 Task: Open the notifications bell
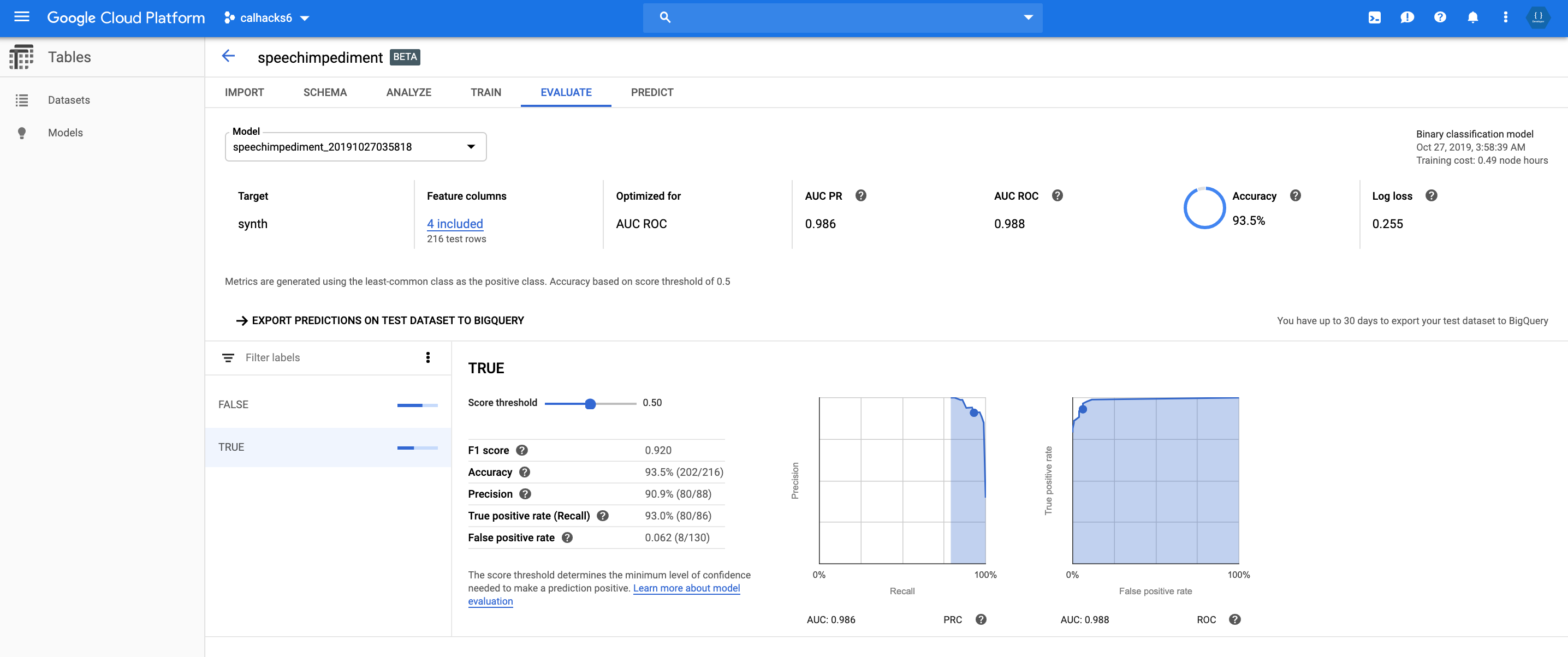pyautogui.click(x=1472, y=17)
